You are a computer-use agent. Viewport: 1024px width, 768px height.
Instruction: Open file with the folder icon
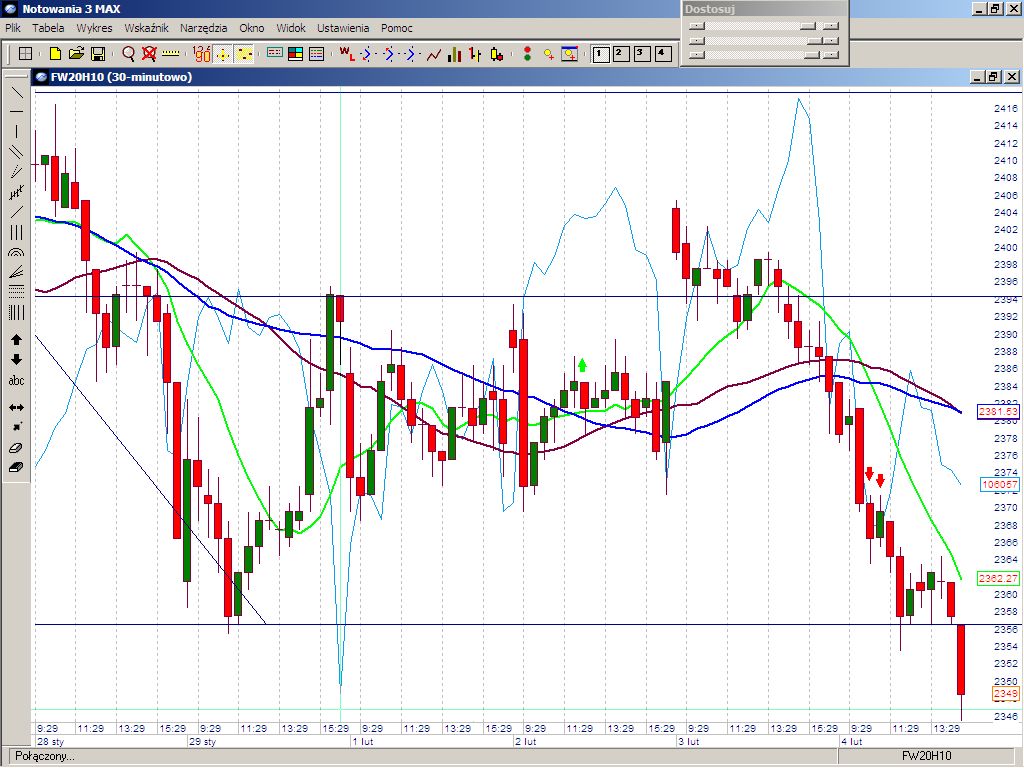tap(76, 54)
